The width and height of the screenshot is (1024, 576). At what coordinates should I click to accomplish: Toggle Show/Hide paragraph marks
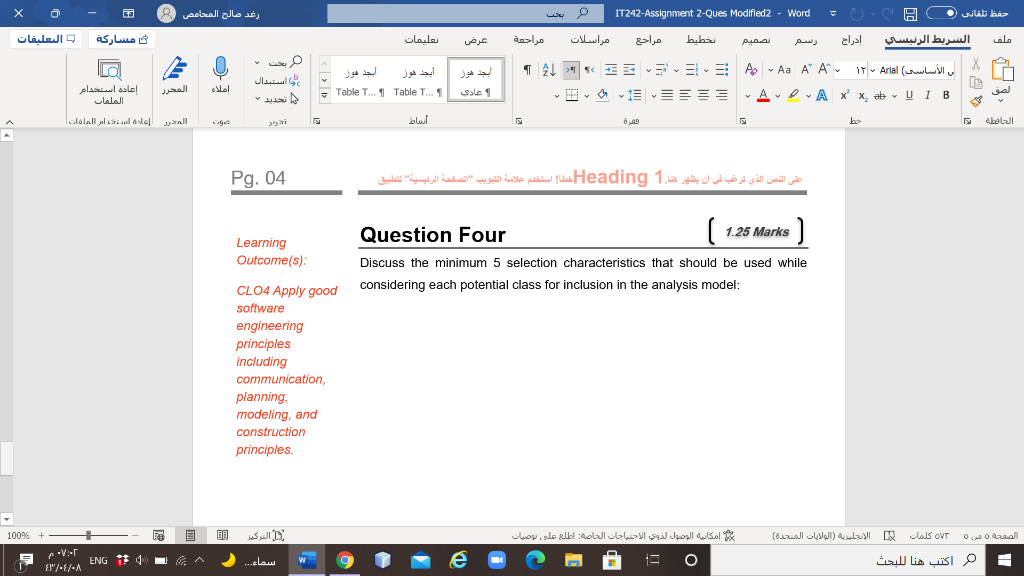coord(527,69)
